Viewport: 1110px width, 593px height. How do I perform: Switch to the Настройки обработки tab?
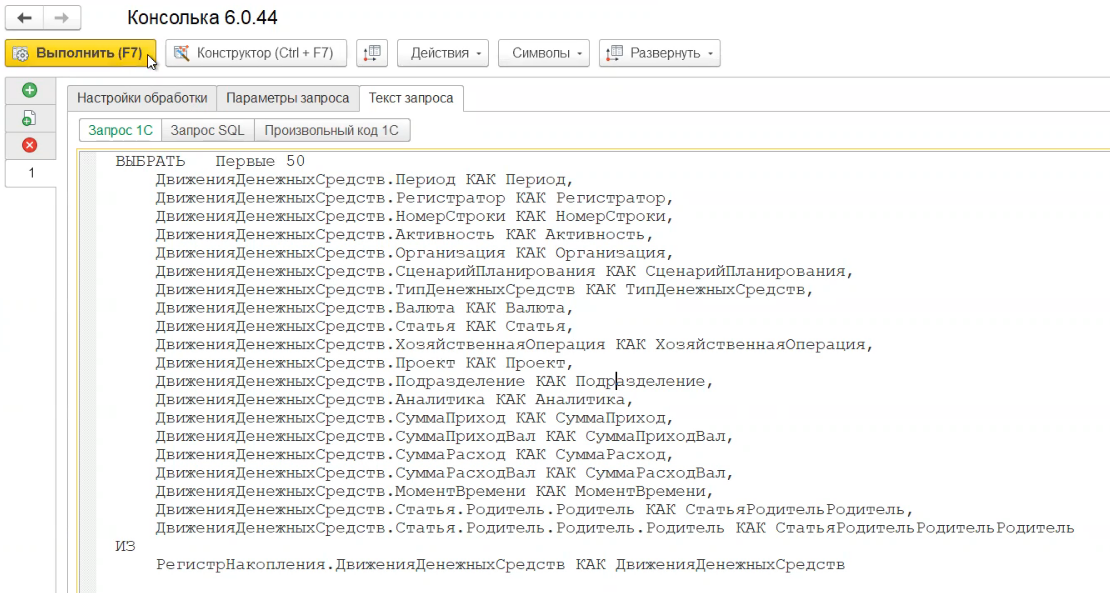coord(142,98)
